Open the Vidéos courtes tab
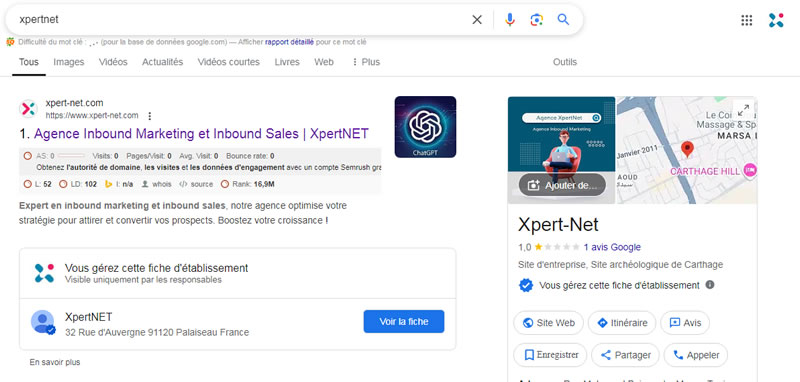Screen dimensions: 800x382 click(229, 62)
